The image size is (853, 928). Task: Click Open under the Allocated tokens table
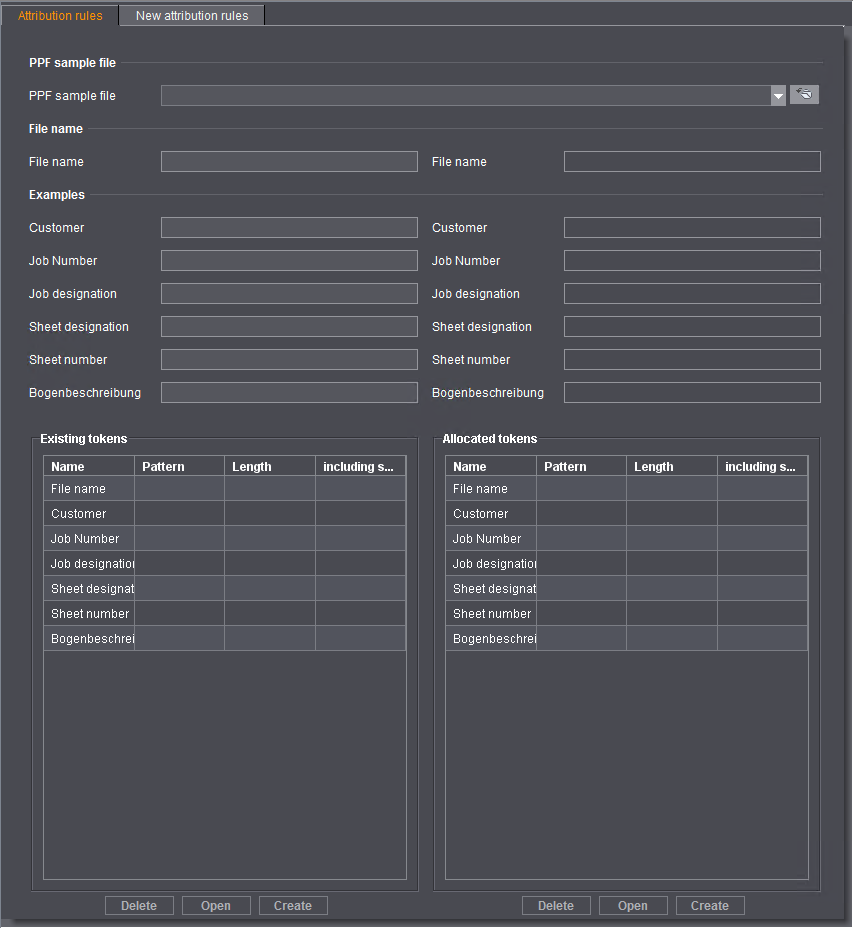pos(633,905)
